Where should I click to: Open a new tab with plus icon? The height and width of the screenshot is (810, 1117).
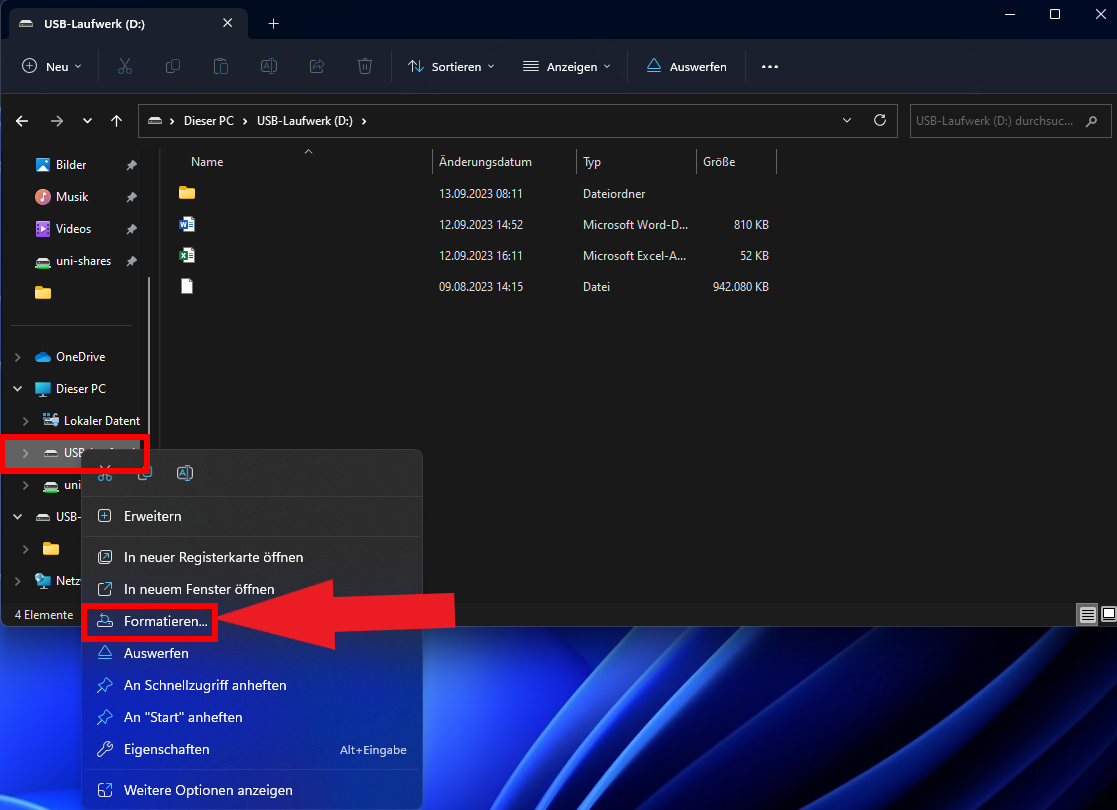point(274,24)
